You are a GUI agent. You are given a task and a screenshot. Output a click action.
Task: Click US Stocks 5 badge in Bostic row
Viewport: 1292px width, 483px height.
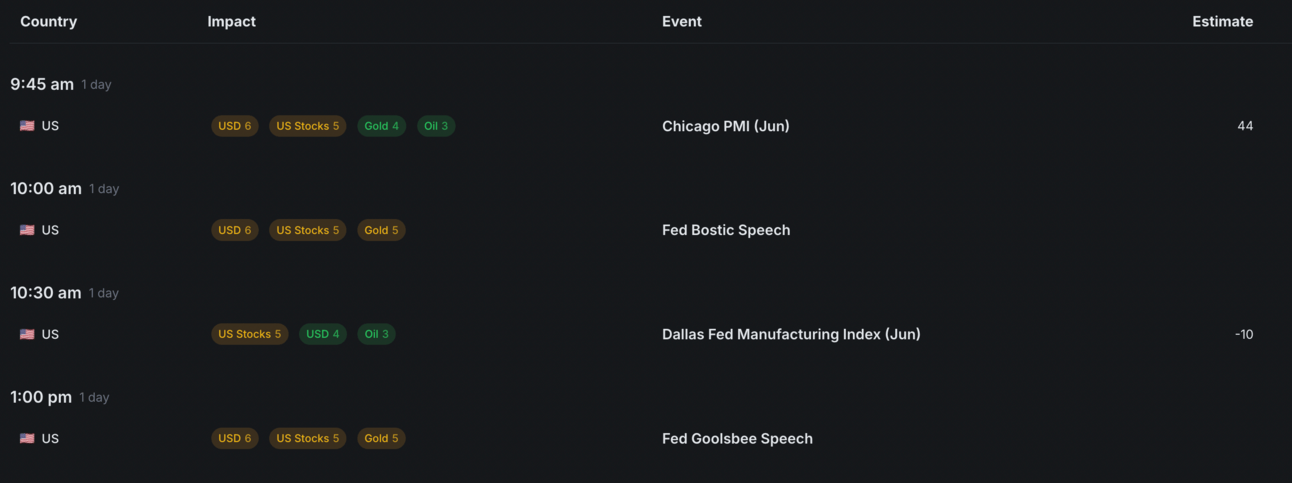pyautogui.click(x=307, y=230)
